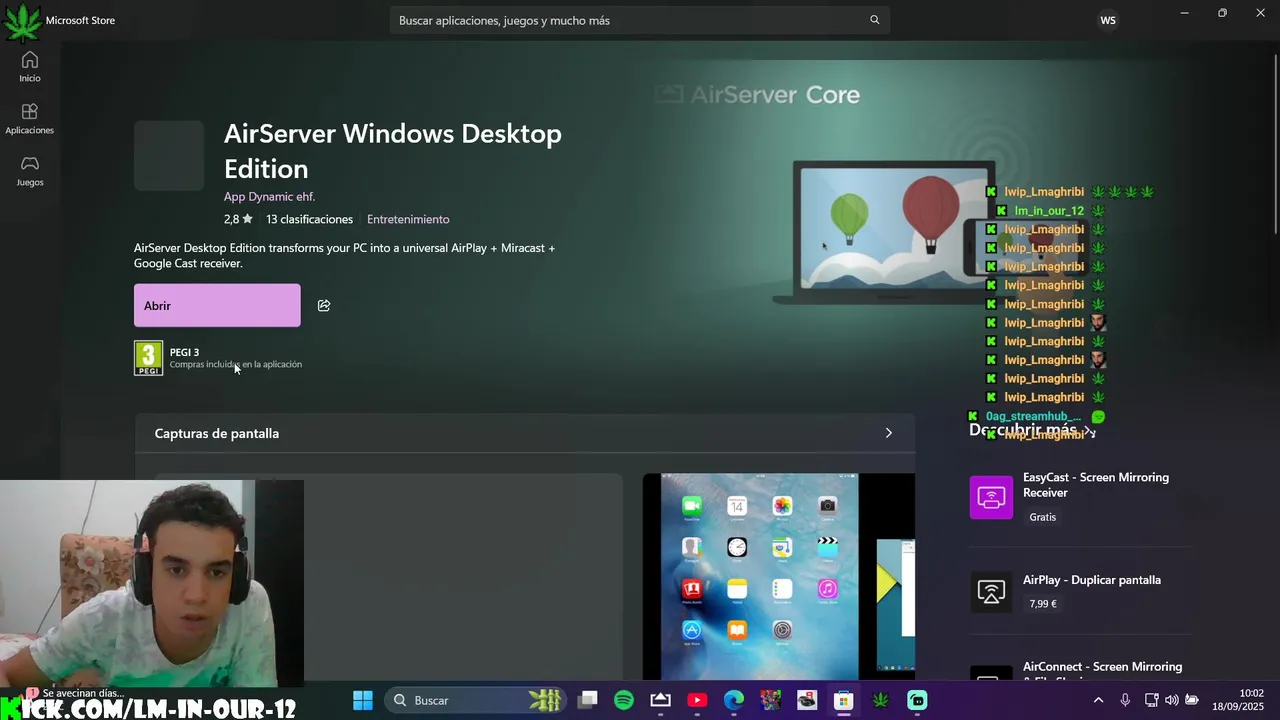Share the AirServer app page
The height and width of the screenshot is (720, 1280).
[324, 305]
